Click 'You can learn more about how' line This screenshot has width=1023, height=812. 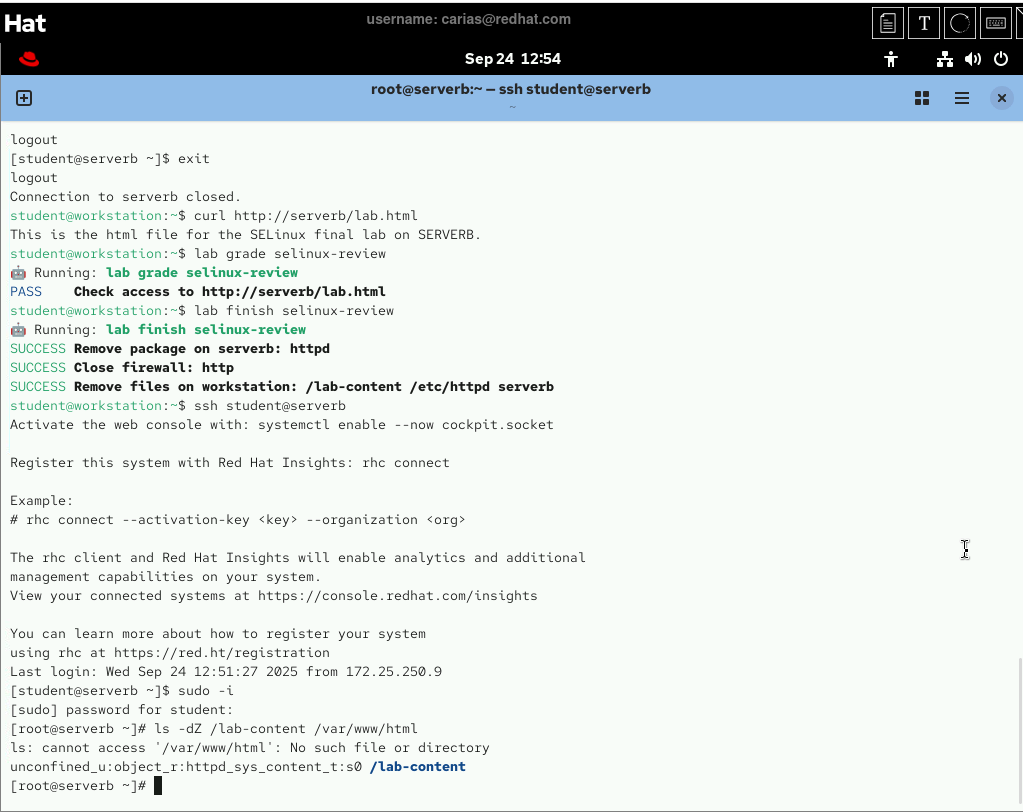[218, 634]
